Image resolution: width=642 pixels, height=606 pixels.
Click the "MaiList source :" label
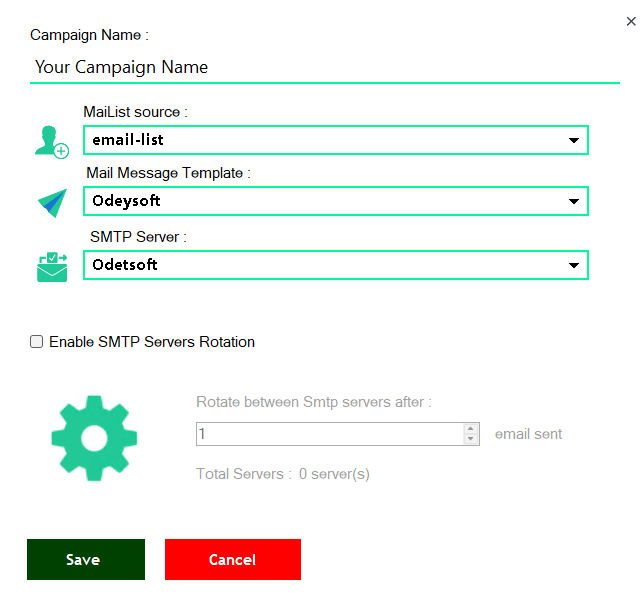coord(135,112)
